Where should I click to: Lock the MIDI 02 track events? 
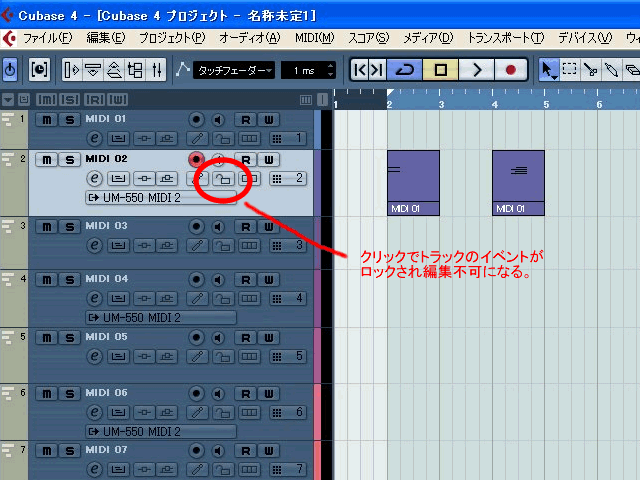coord(223,178)
